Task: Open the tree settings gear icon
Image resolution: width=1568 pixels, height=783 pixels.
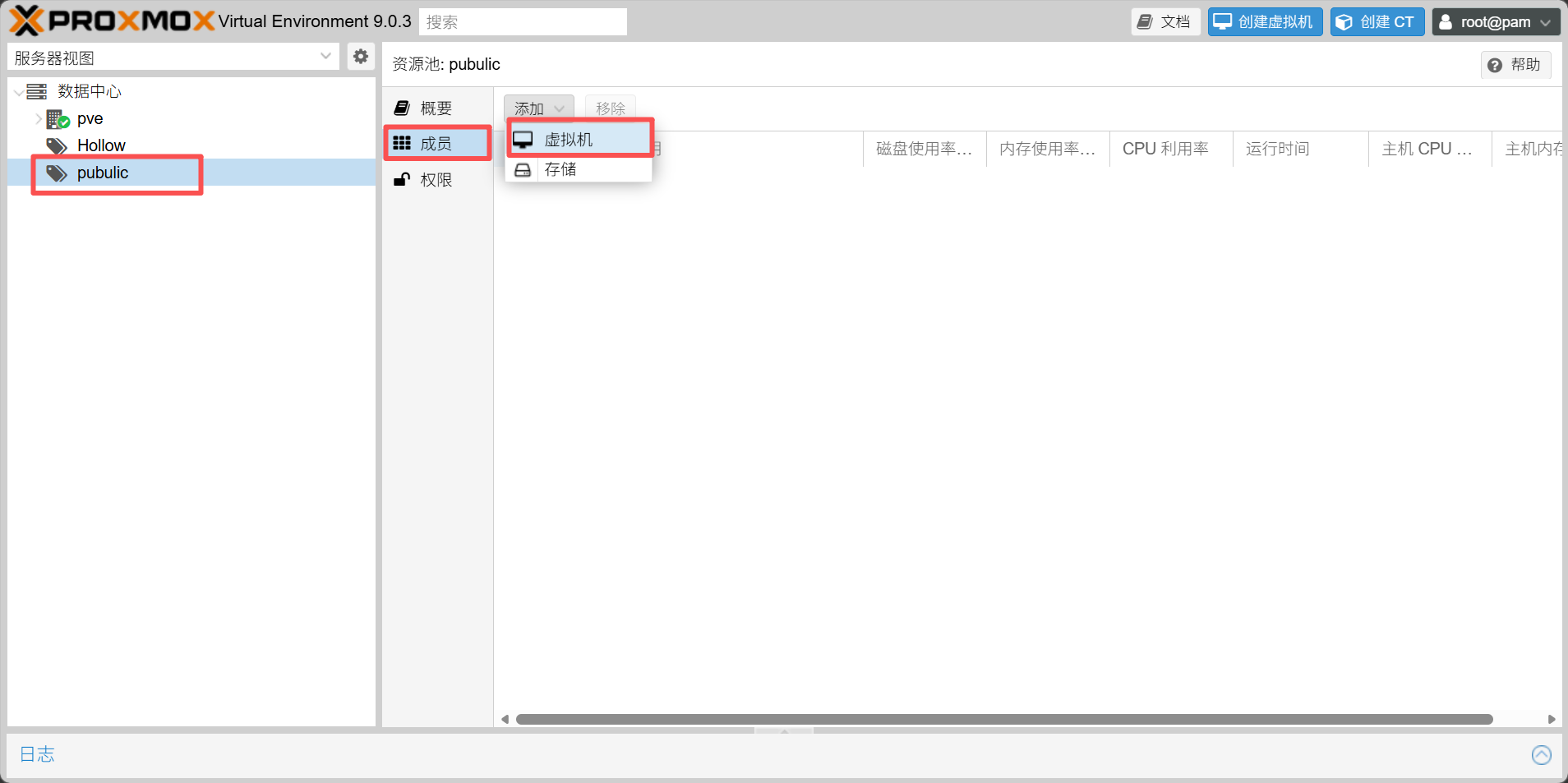Action: pyautogui.click(x=360, y=57)
